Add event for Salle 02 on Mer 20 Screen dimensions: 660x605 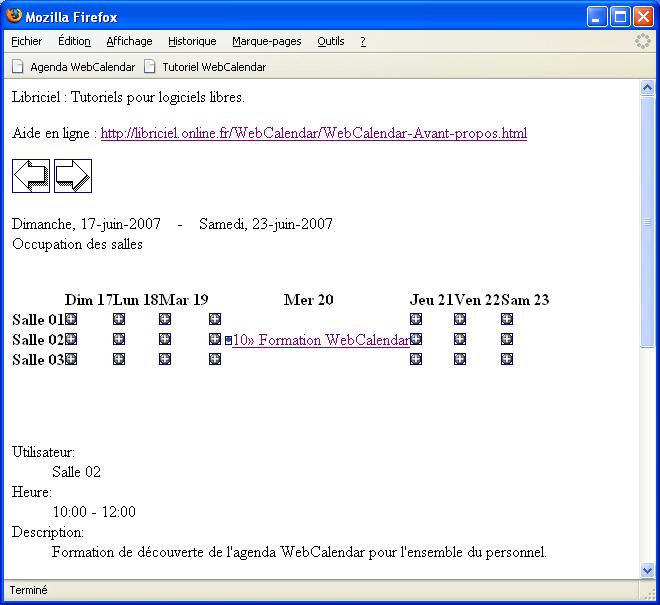(x=215, y=339)
